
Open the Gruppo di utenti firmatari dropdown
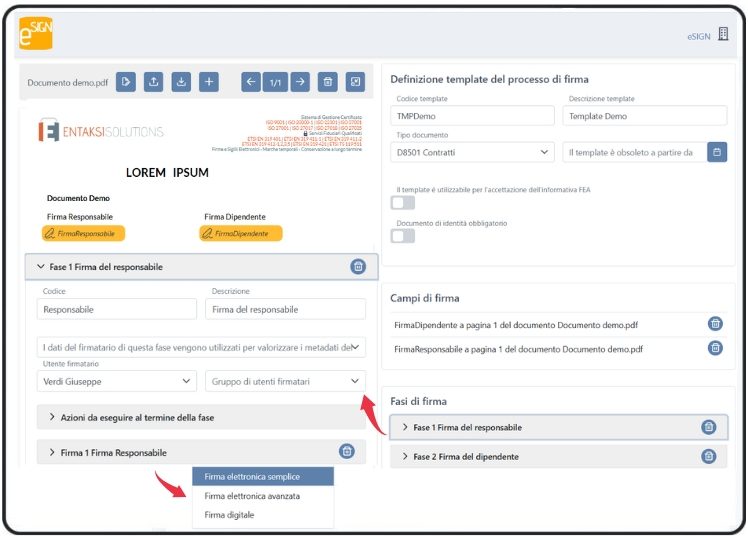(286, 381)
